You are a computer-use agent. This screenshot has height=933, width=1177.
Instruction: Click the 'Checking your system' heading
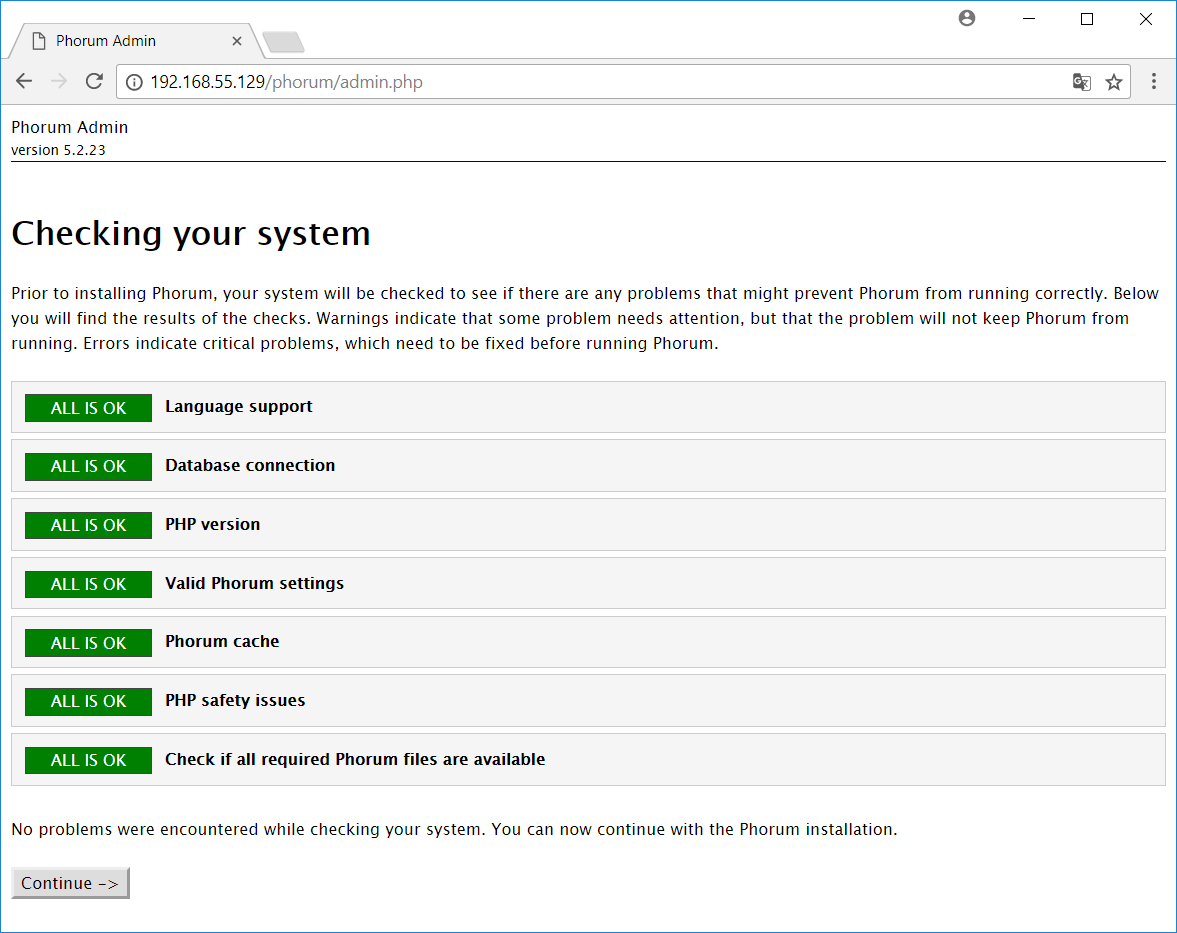191,233
